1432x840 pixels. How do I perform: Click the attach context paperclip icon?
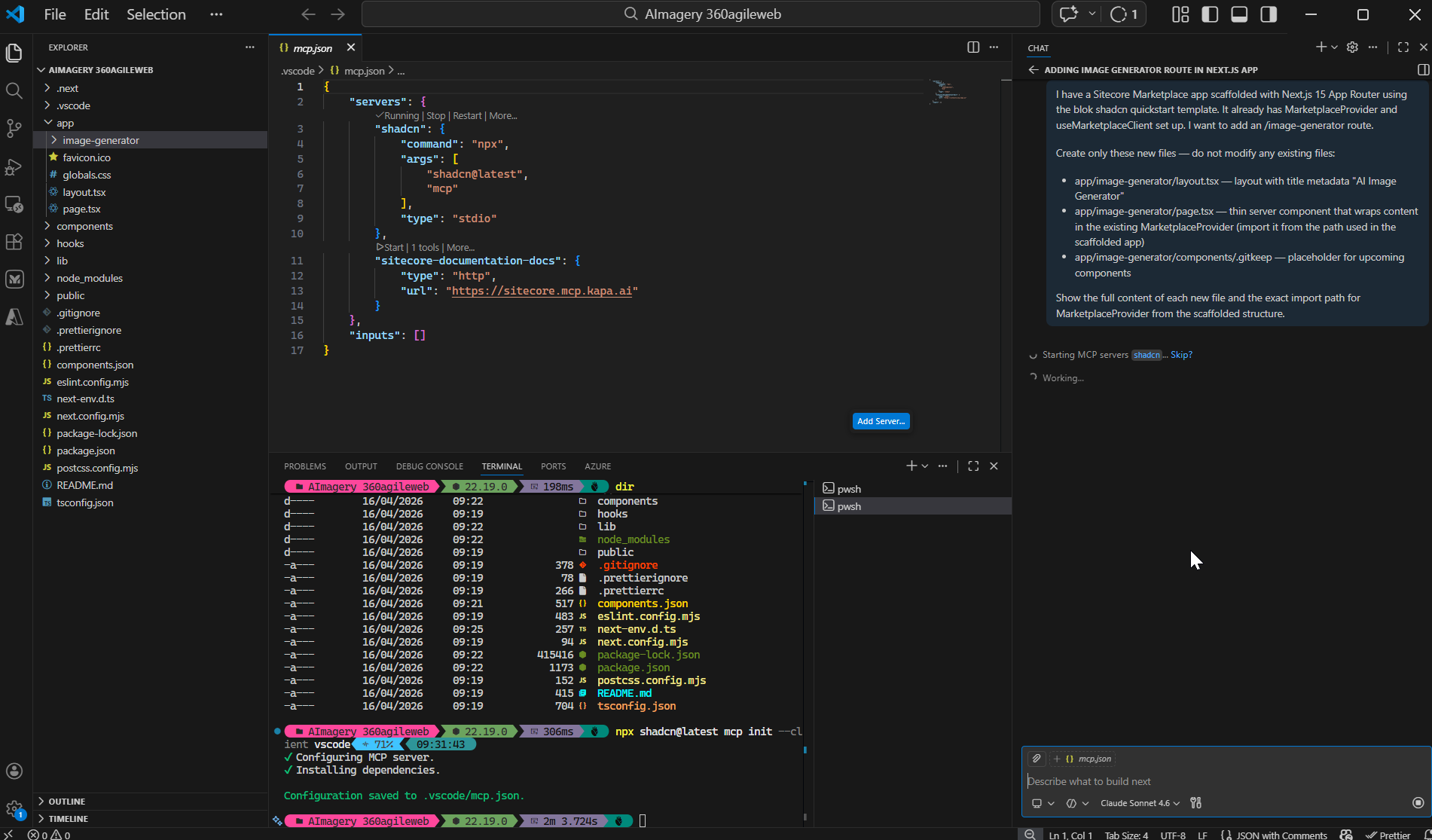[x=1037, y=759]
